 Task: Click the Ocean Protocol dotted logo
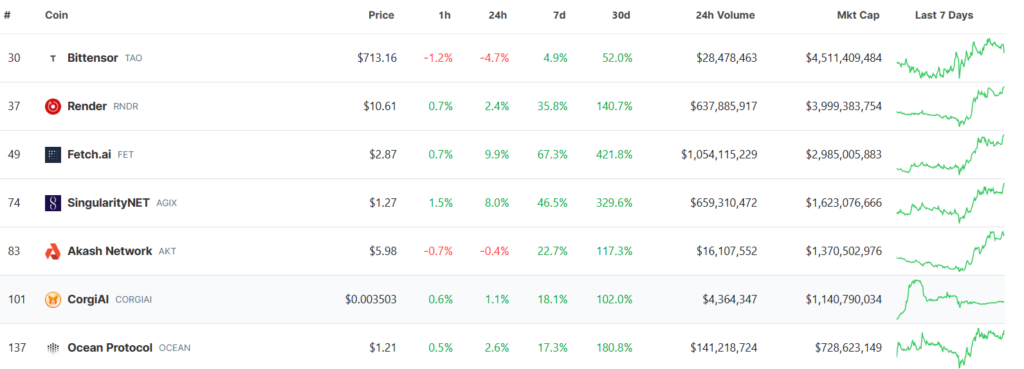tap(53, 348)
